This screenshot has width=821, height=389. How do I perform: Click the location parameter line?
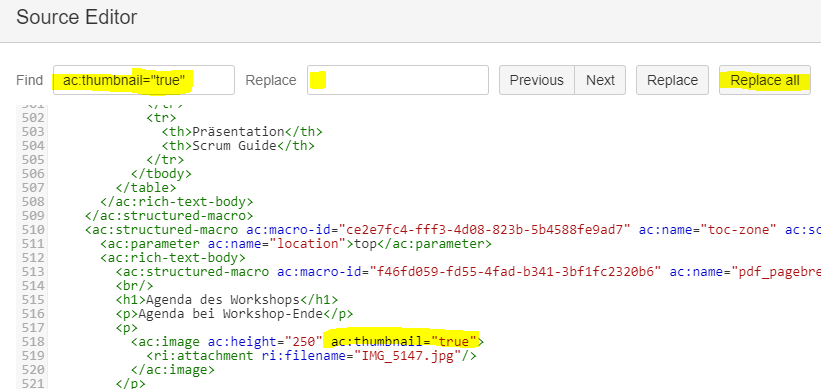click(296, 244)
